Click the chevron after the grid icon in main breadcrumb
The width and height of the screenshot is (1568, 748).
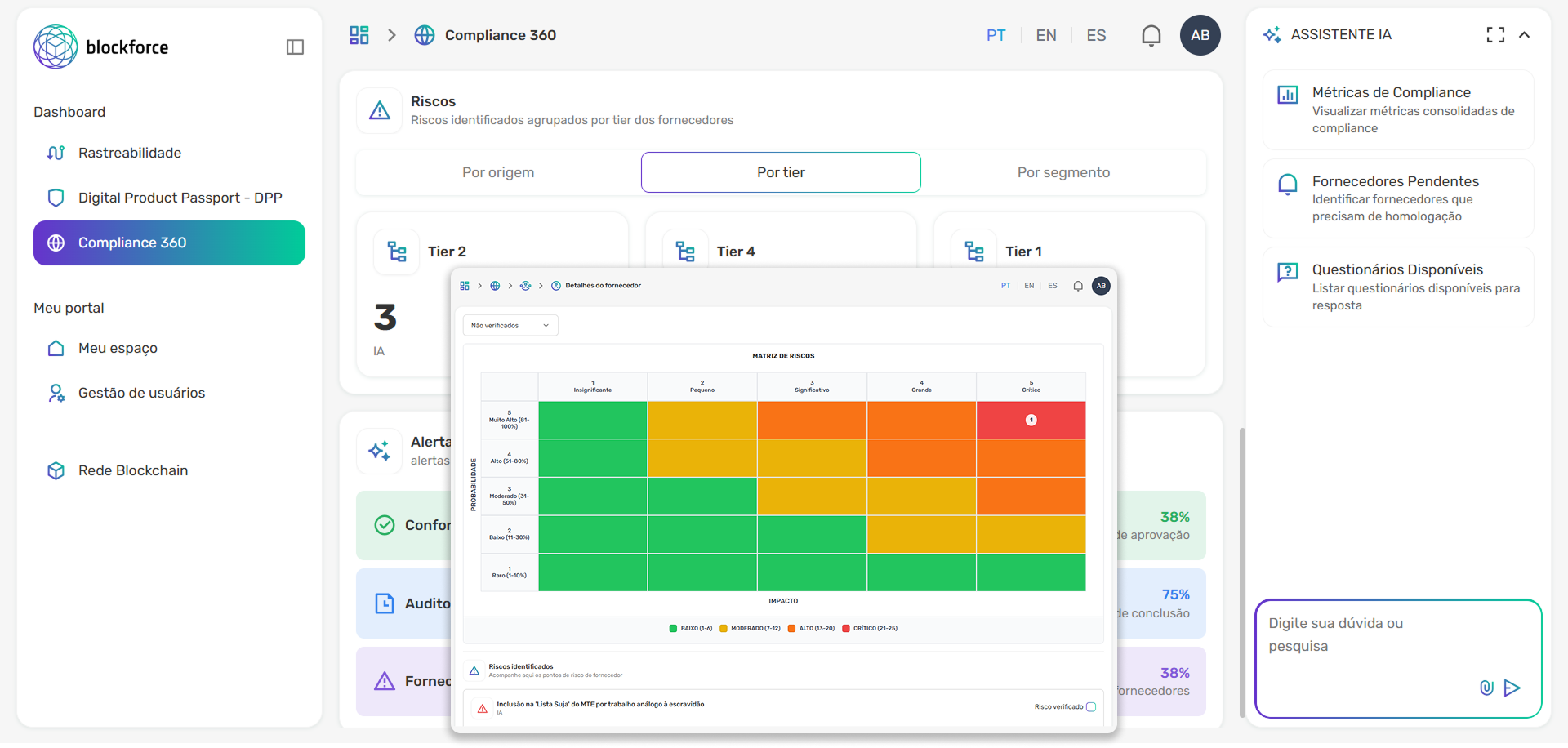[392, 35]
